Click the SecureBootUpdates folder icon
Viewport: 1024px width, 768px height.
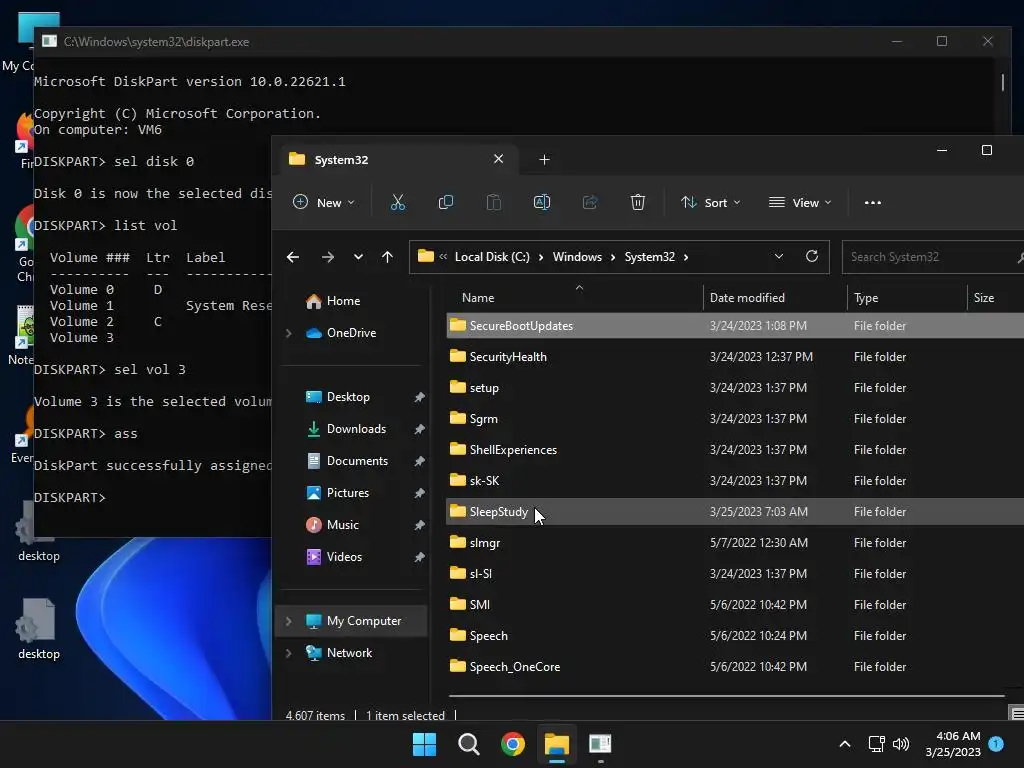click(458, 325)
